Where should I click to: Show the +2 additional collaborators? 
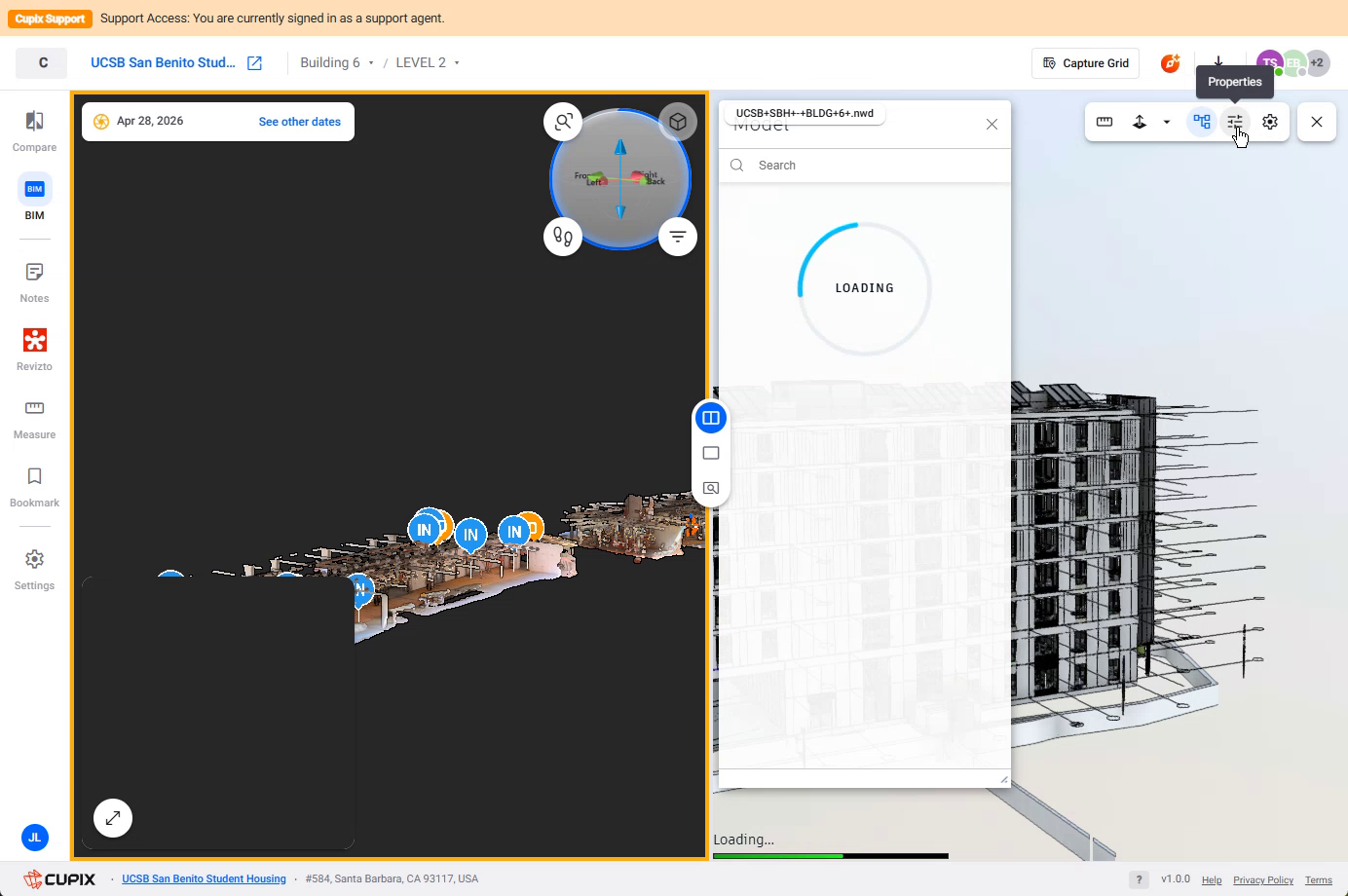[1317, 63]
